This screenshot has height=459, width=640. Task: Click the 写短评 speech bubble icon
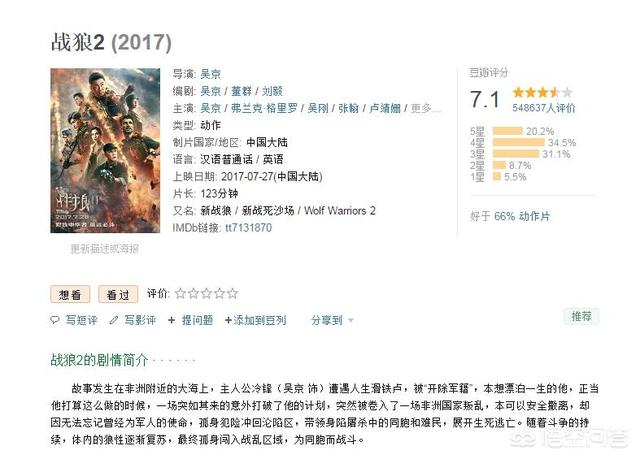point(57,320)
